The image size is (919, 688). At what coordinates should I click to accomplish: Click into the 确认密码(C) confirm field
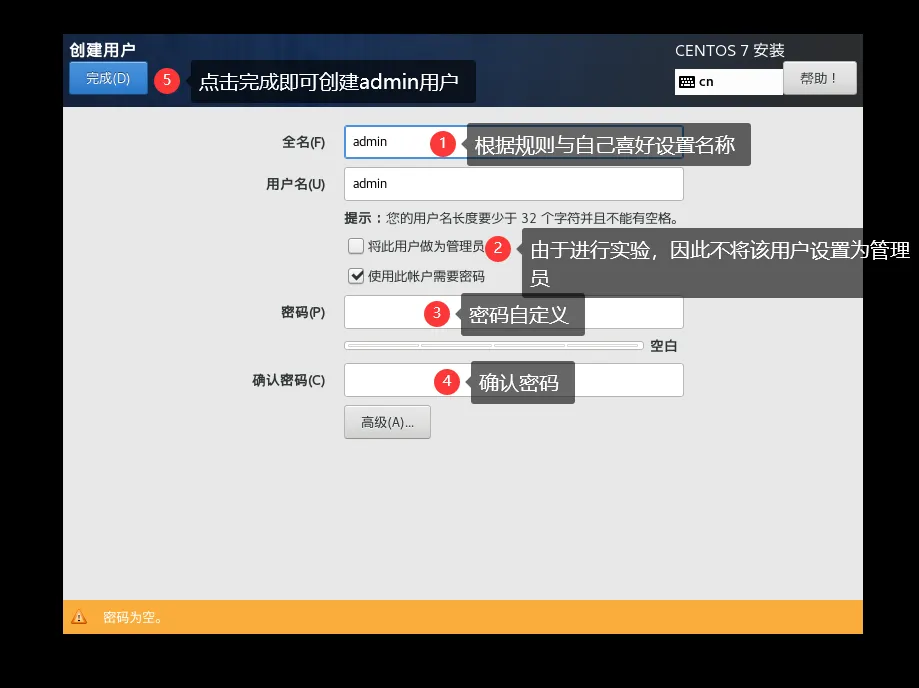(513, 380)
